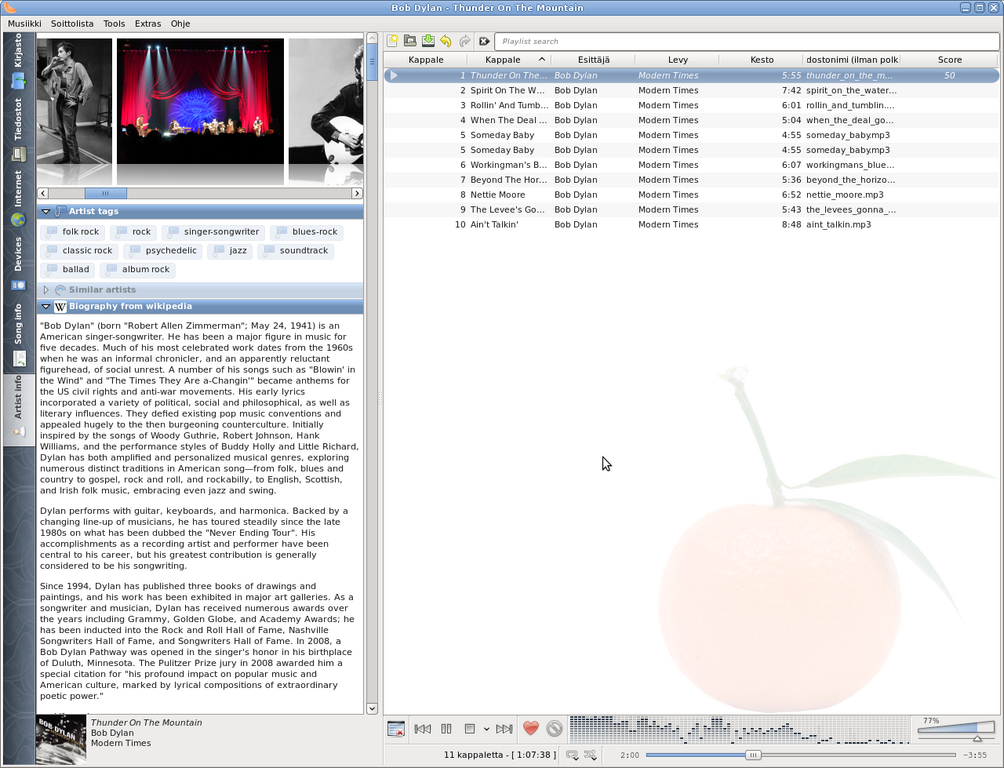Create a new playlist with the star icon
Image resolution: width=1004 pixels, height=768 pixels.
[x=393, y=41]
